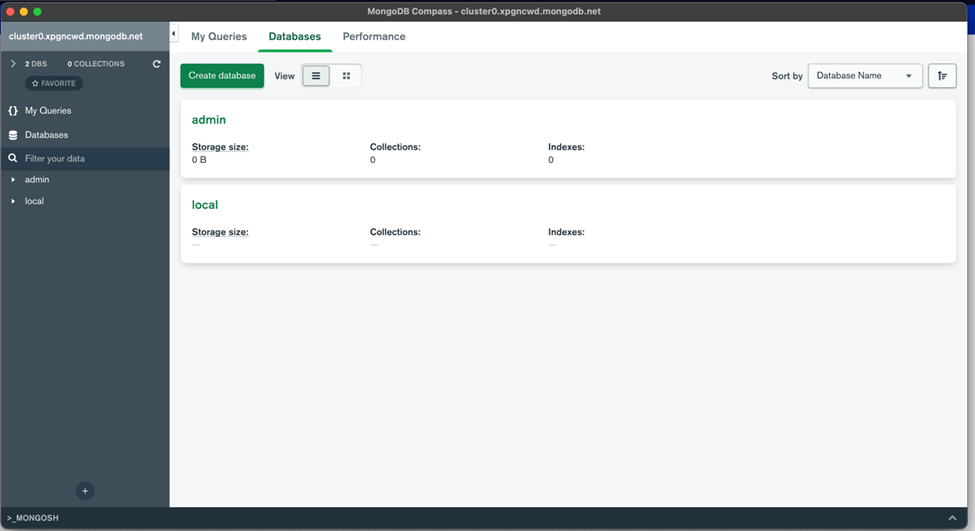
Task: Go to Databases in the sidebar
Action: (47, 135)
